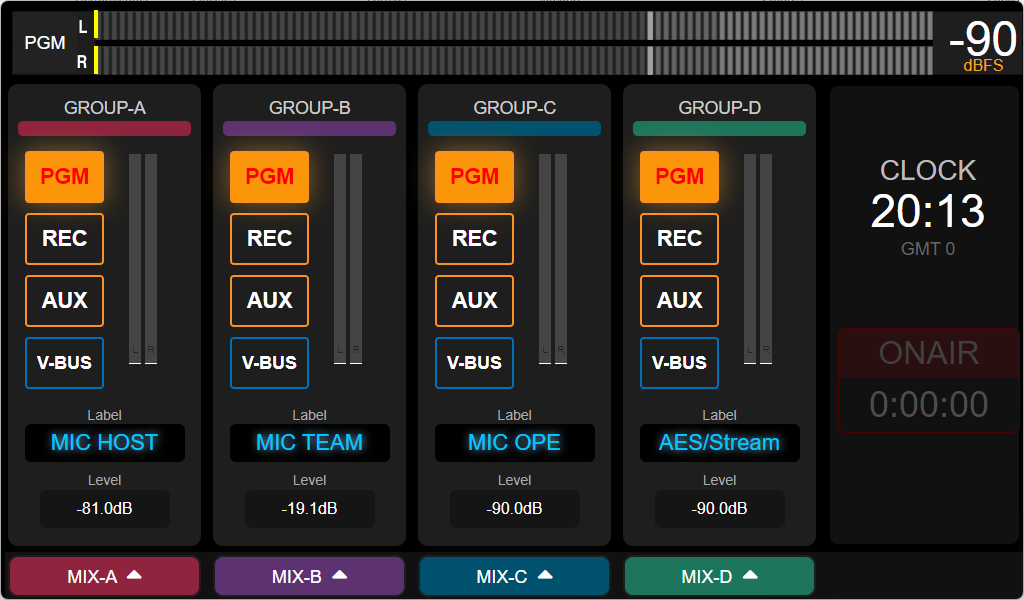Toggle V-BUS routing on GROUP-A
The image size is (1024, 600).
[64, 363]
